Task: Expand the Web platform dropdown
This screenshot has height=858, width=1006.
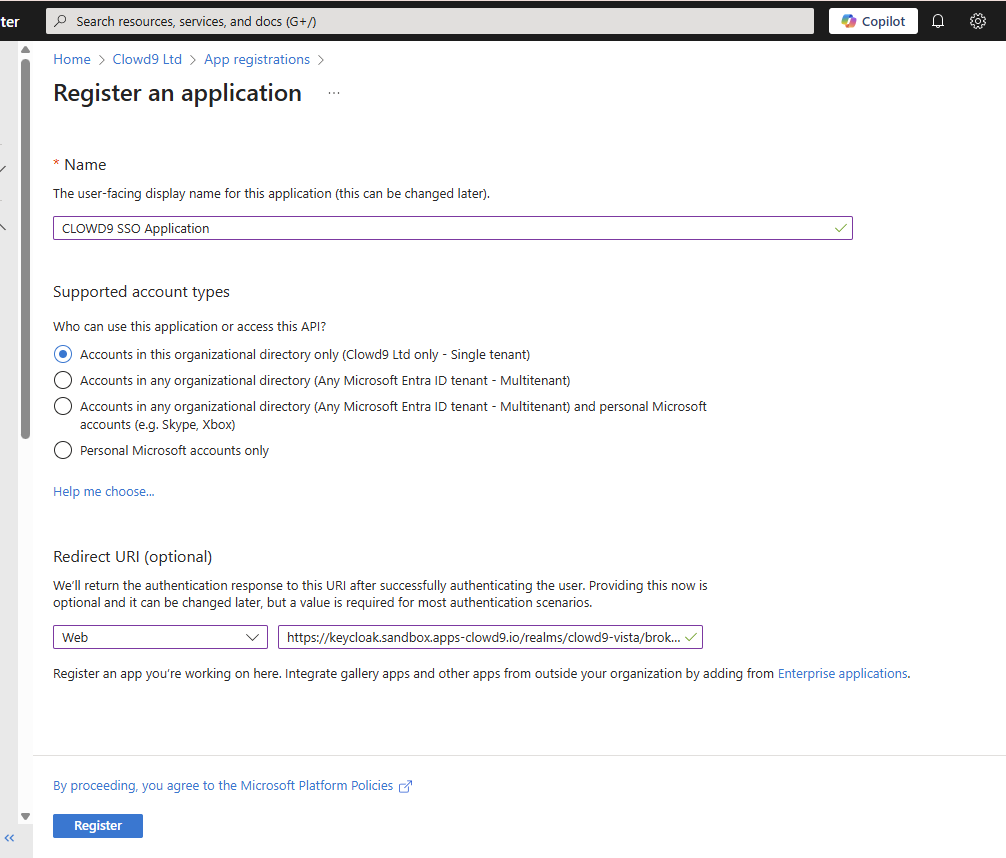Action: pos(160,637)
